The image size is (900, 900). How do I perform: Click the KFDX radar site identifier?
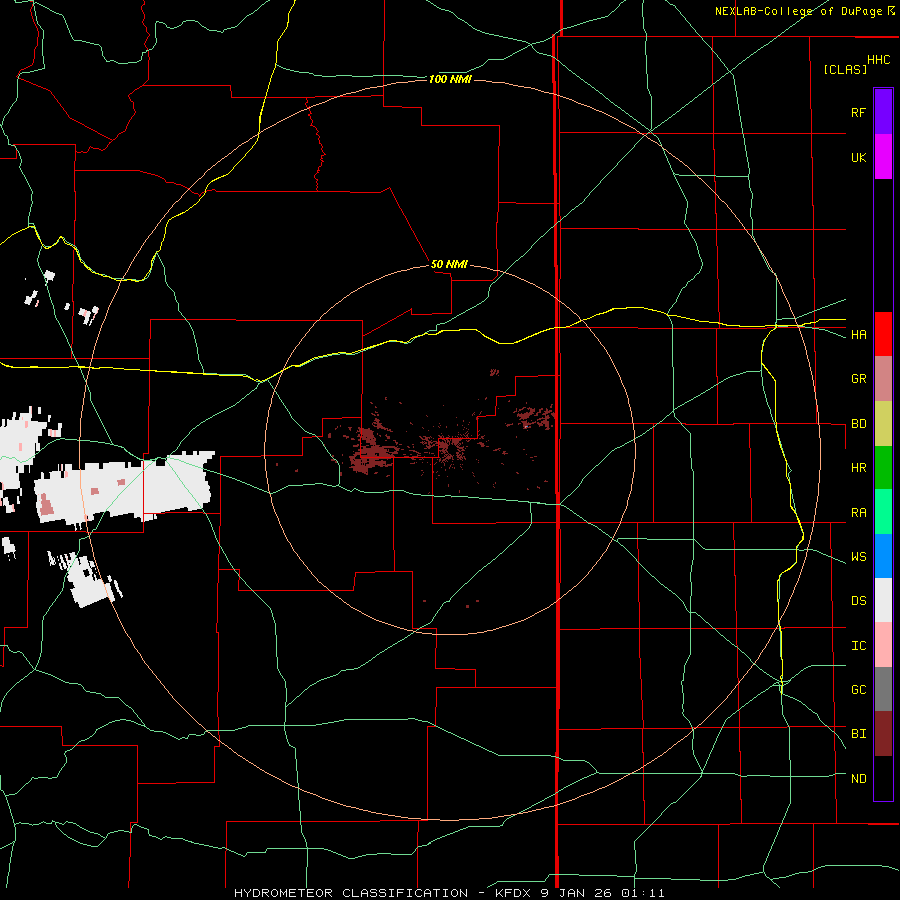(x=514, y=893)
